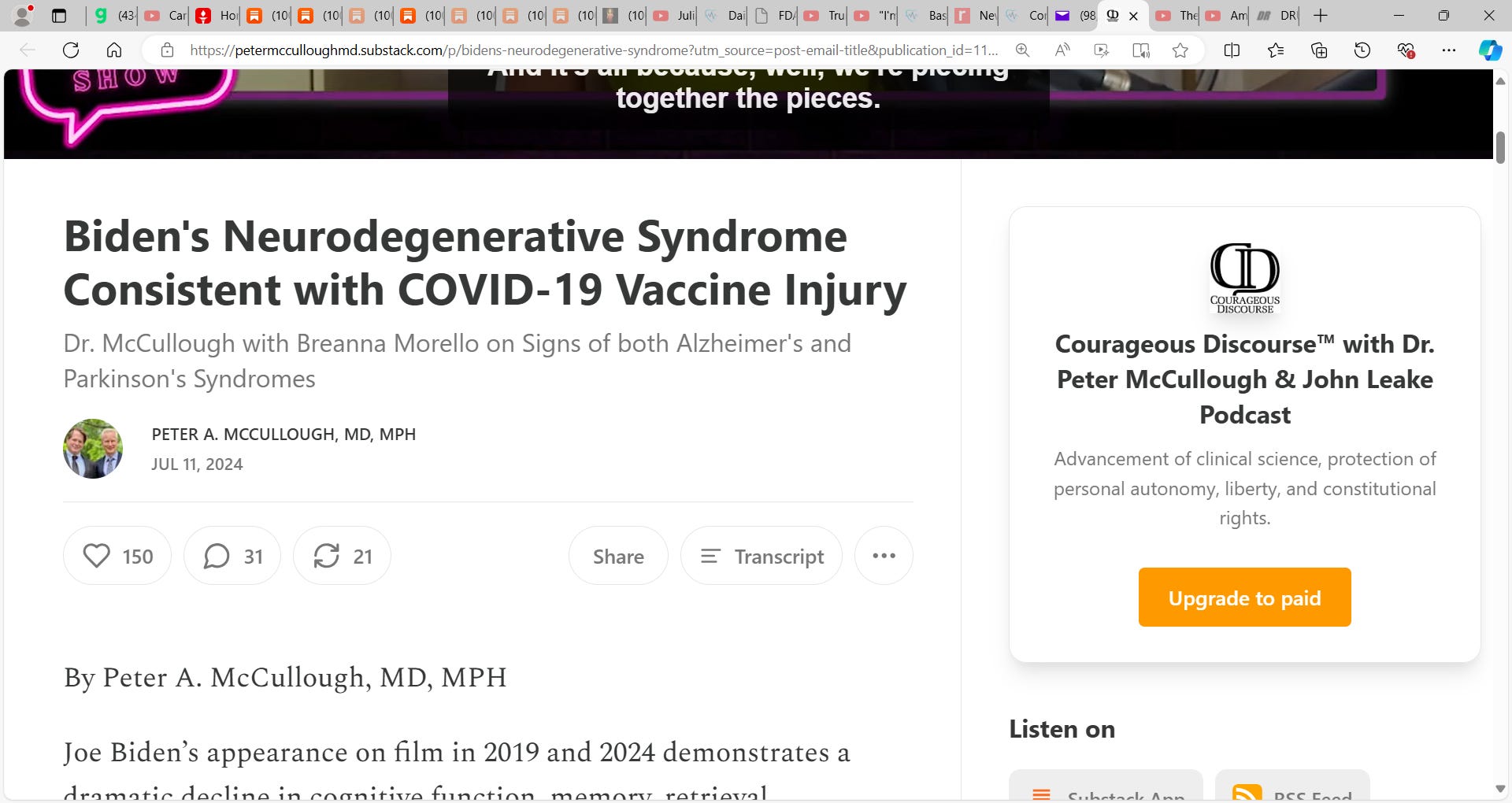The height and width of the screenshot is (803, 1512).
Task: Open the post's three-dots more options button
Action: pyautogui.click(x=884, y=556)
